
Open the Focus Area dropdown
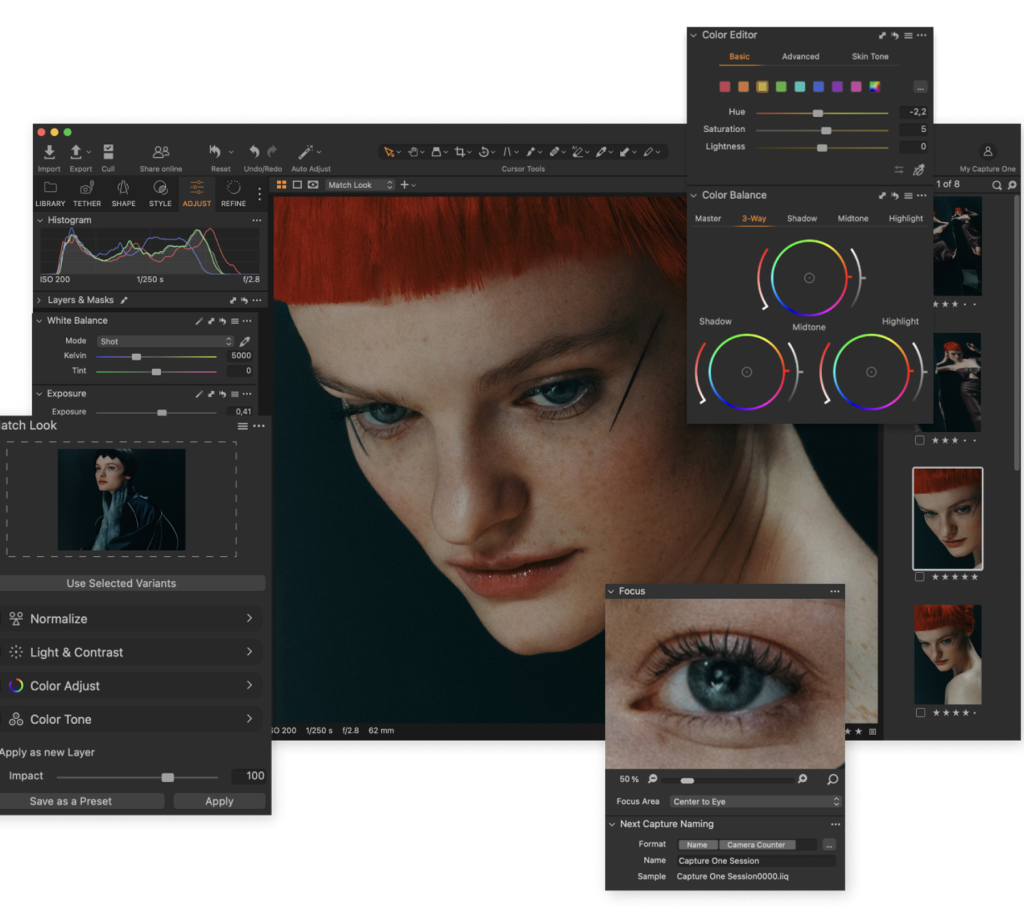(x=756, y=802)
